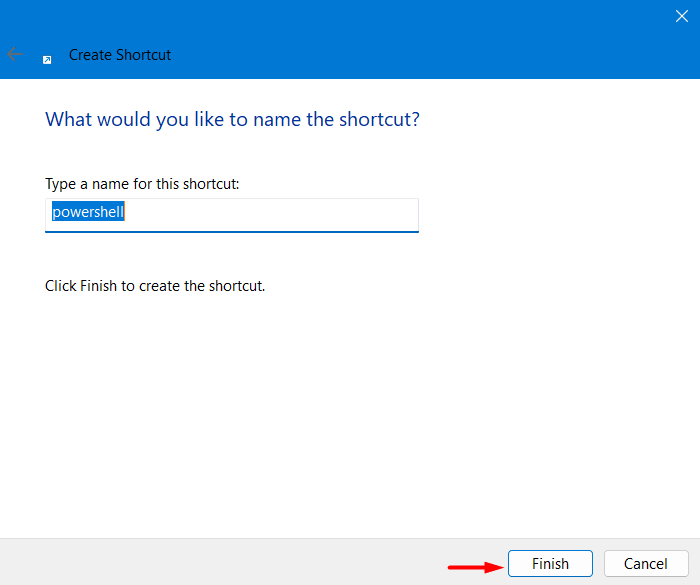Click the 'What would you like to name the shortcut?' heading
Image resolution: width=700 pixels, height=585 pixels.
232,119
